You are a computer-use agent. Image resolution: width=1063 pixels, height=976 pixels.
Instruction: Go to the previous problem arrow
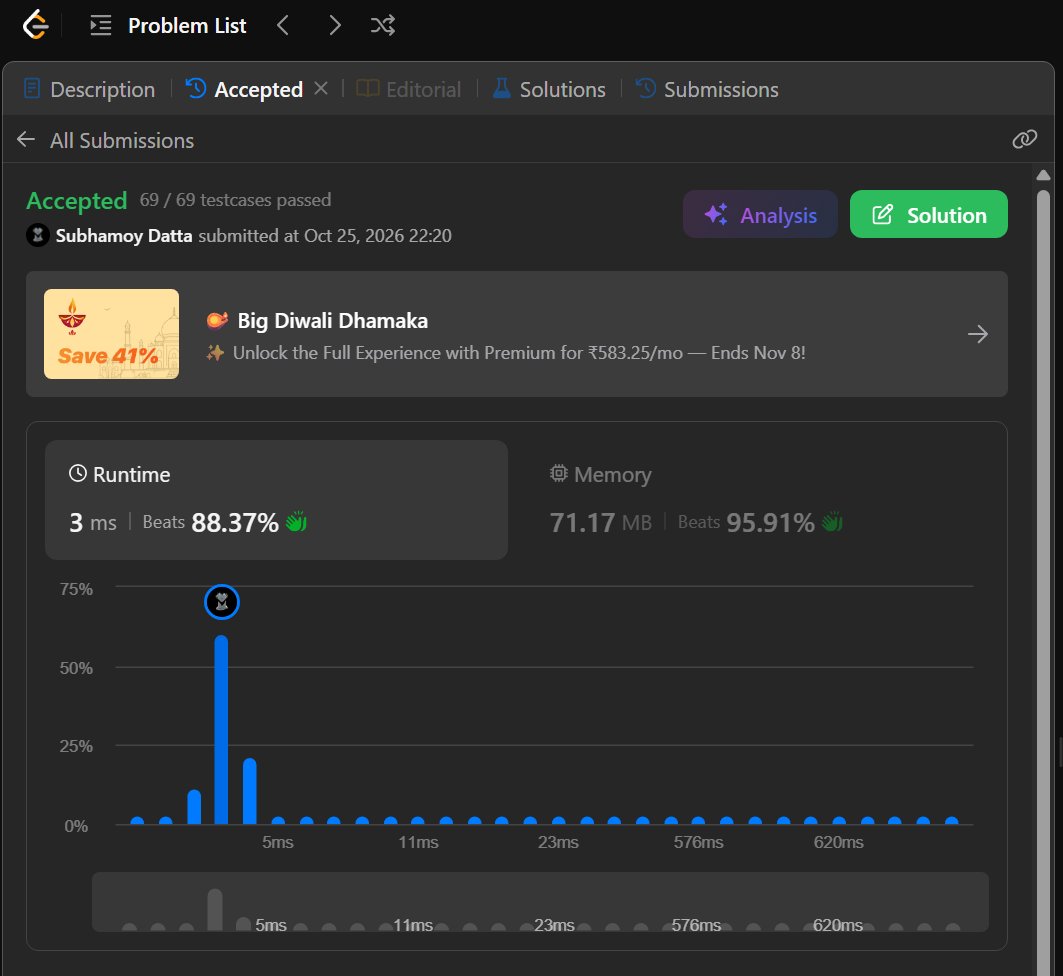283,26
